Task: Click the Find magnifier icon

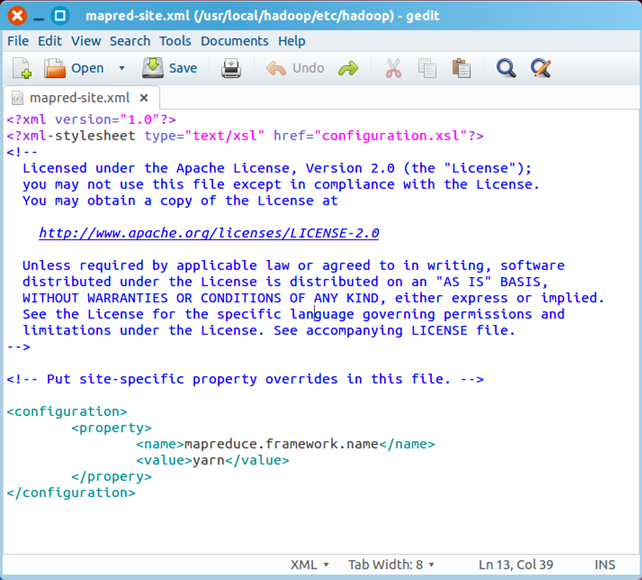Action: tap(507, 68)
